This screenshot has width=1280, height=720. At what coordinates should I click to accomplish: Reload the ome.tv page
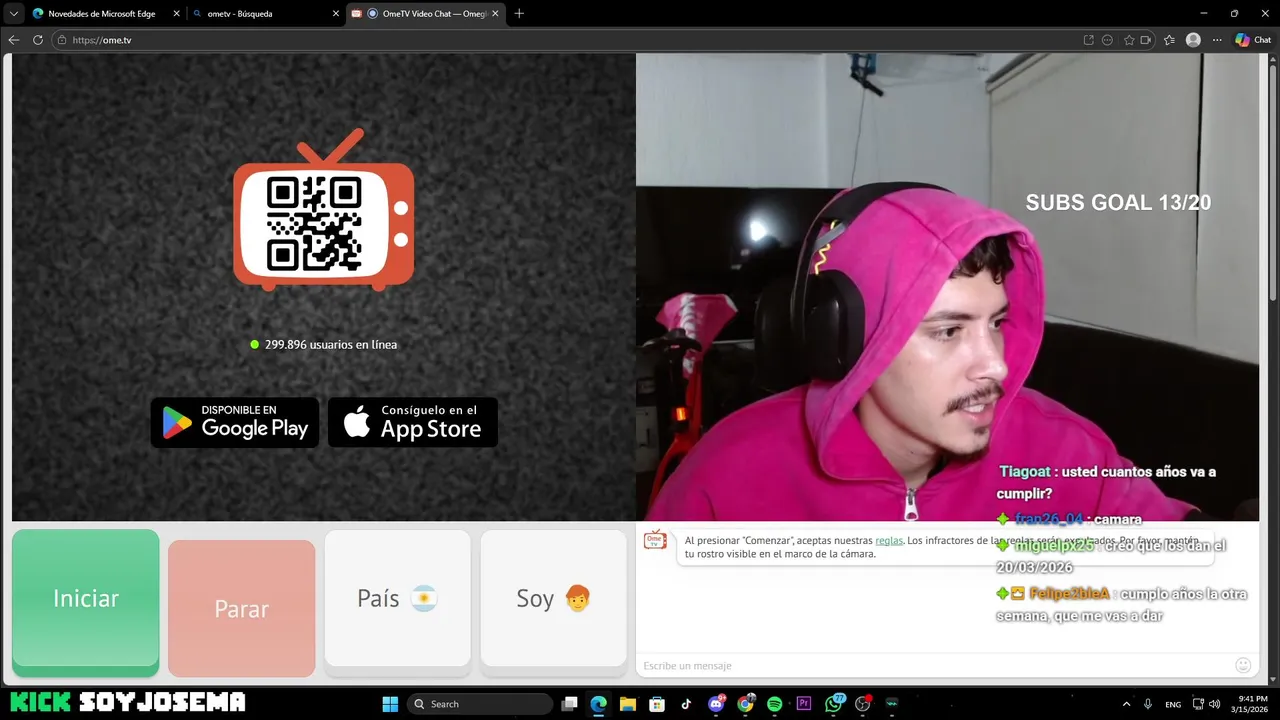[38, 40]
